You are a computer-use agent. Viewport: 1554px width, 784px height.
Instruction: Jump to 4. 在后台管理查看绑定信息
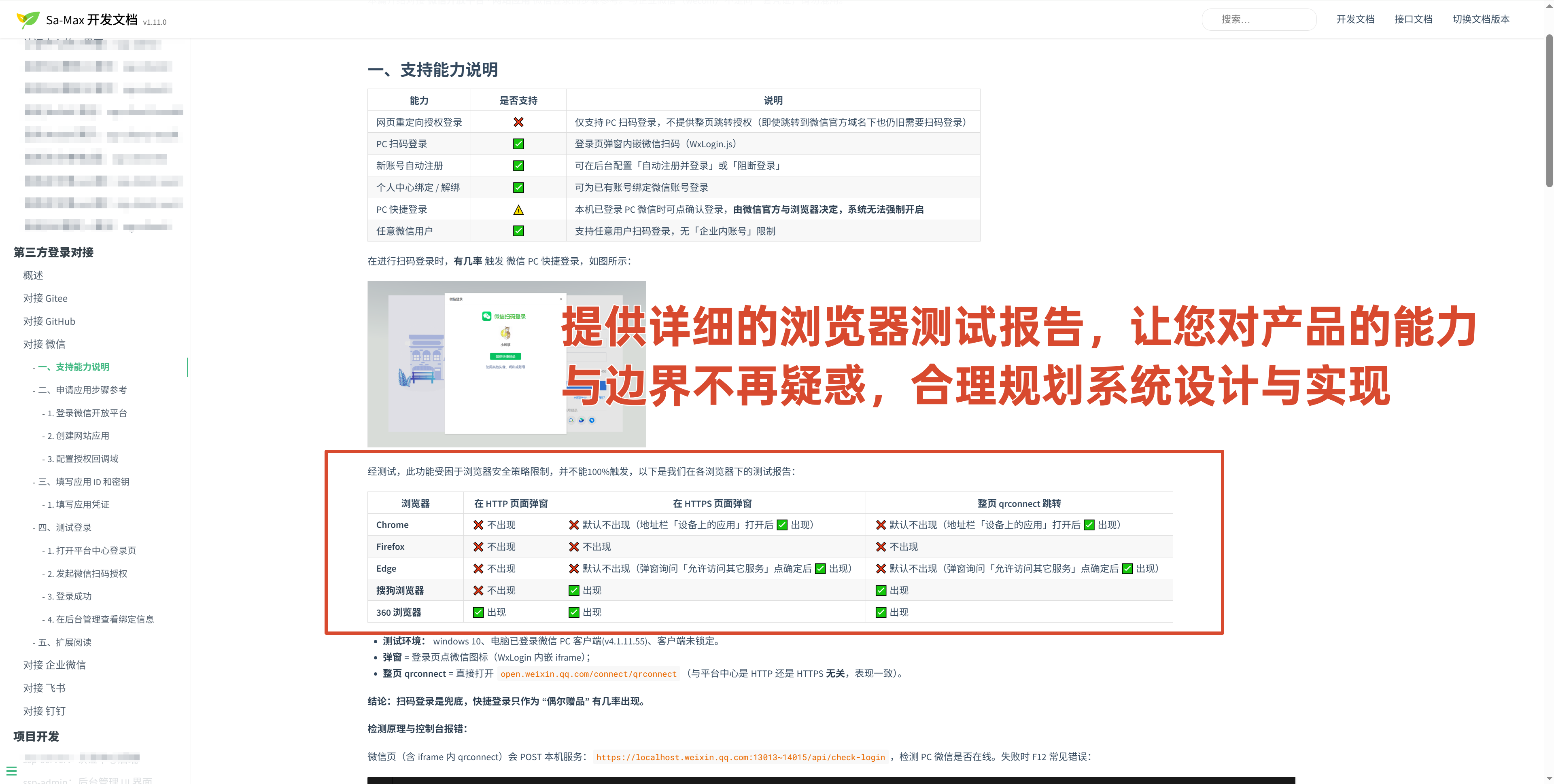tap(100, 619)
